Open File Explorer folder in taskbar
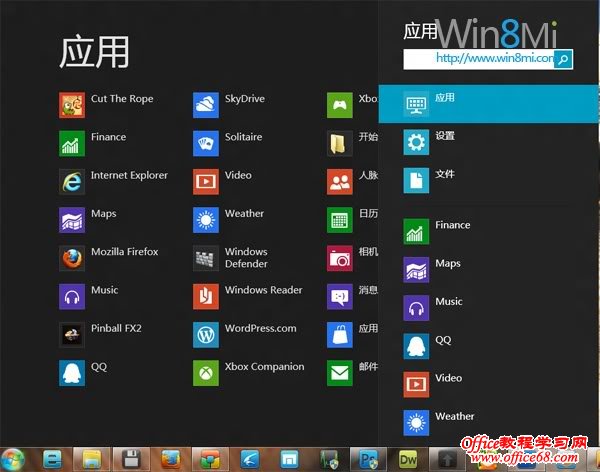Image resolution: width=600 pixels, height=472 pixels. (x=92, y=459)
